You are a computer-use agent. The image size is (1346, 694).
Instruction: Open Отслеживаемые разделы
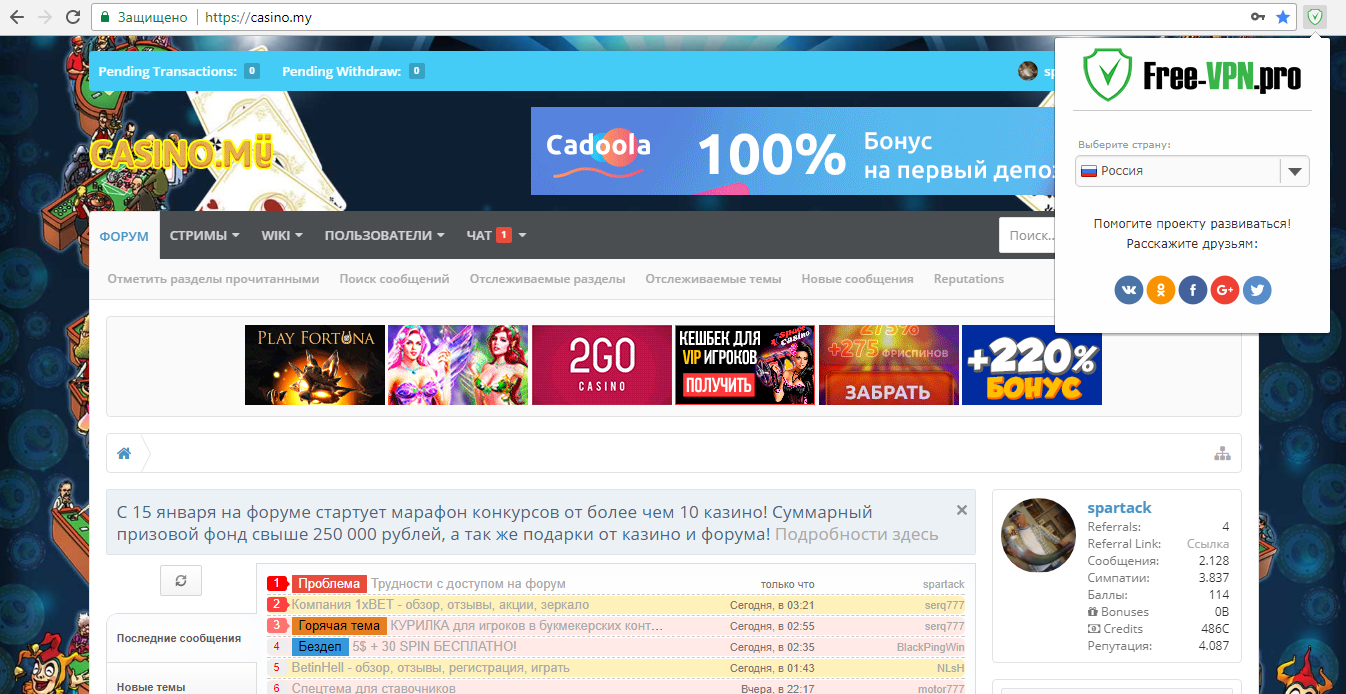click(547, 279)
